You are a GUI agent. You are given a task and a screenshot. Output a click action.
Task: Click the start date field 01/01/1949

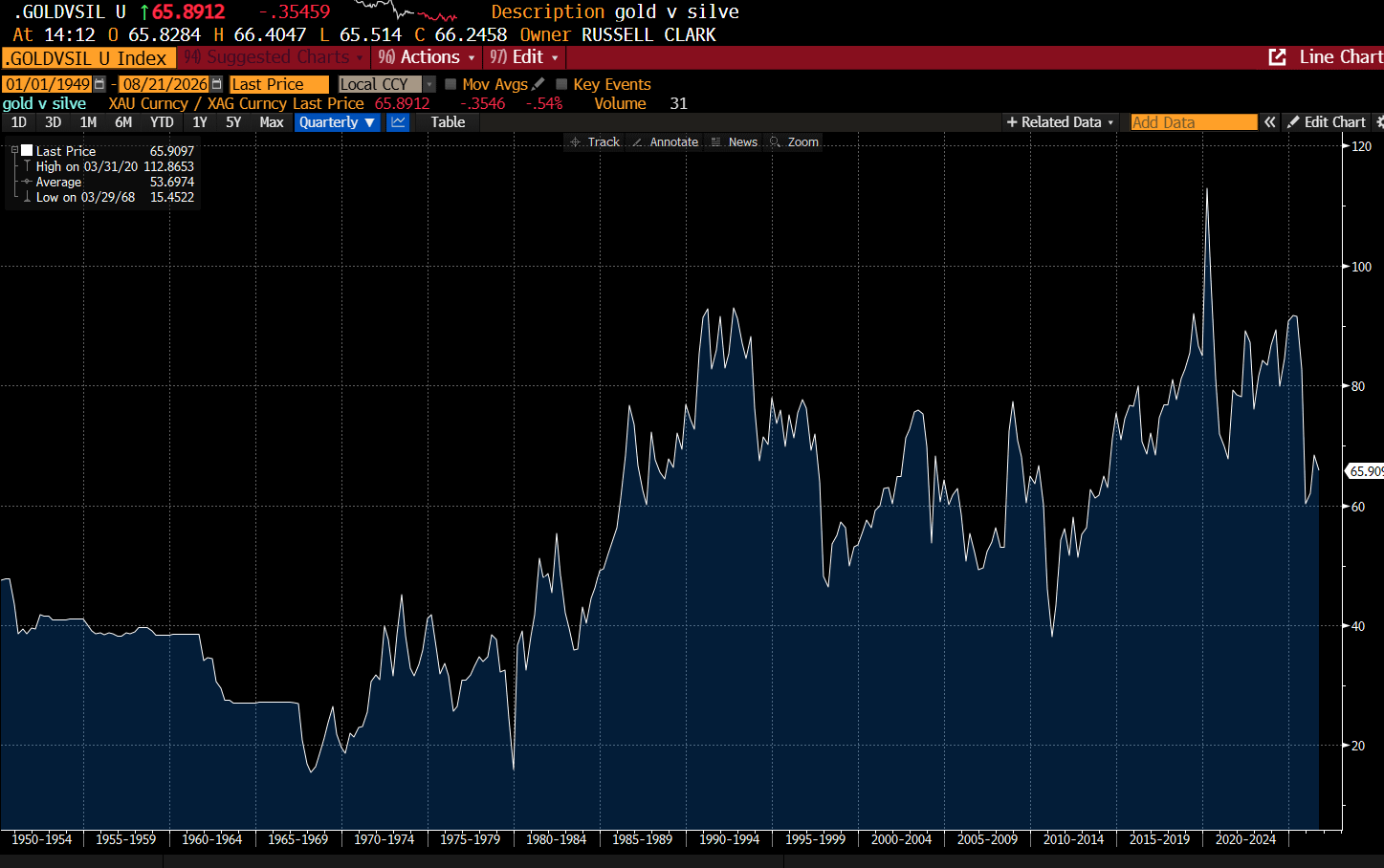coord(47,84)
